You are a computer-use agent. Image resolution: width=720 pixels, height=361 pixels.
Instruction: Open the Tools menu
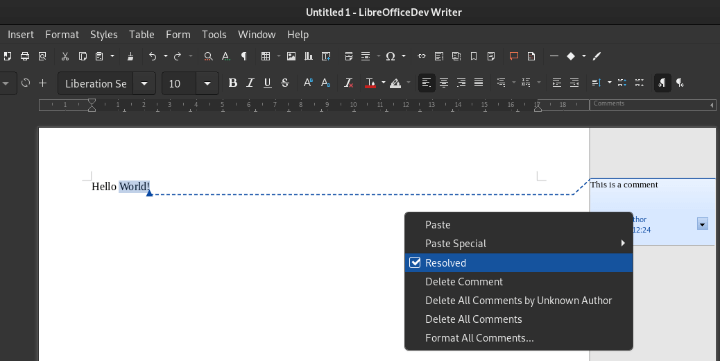[x=214, y=34]
